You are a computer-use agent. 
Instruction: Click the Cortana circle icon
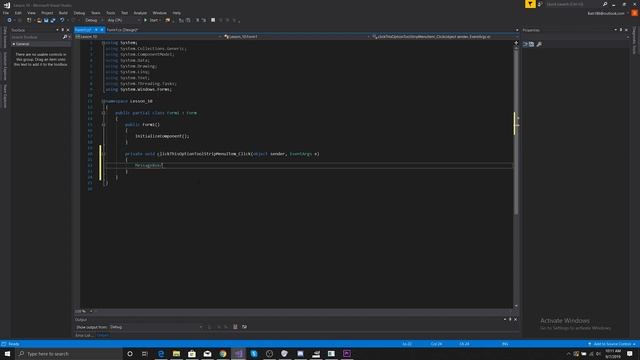coord(130,353)
